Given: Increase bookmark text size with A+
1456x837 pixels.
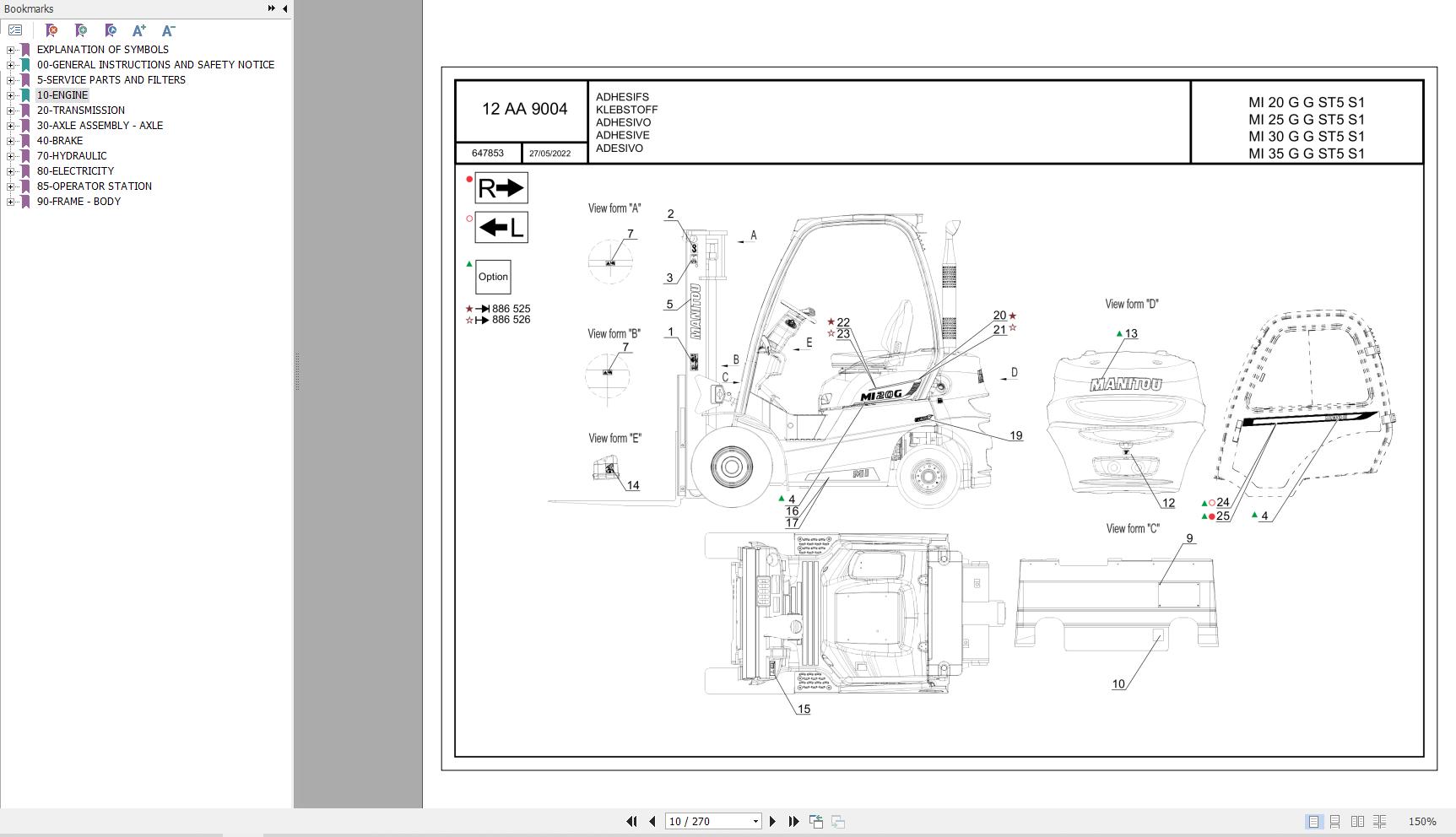Looking at the screenshot, I should (x=139, y=30).
